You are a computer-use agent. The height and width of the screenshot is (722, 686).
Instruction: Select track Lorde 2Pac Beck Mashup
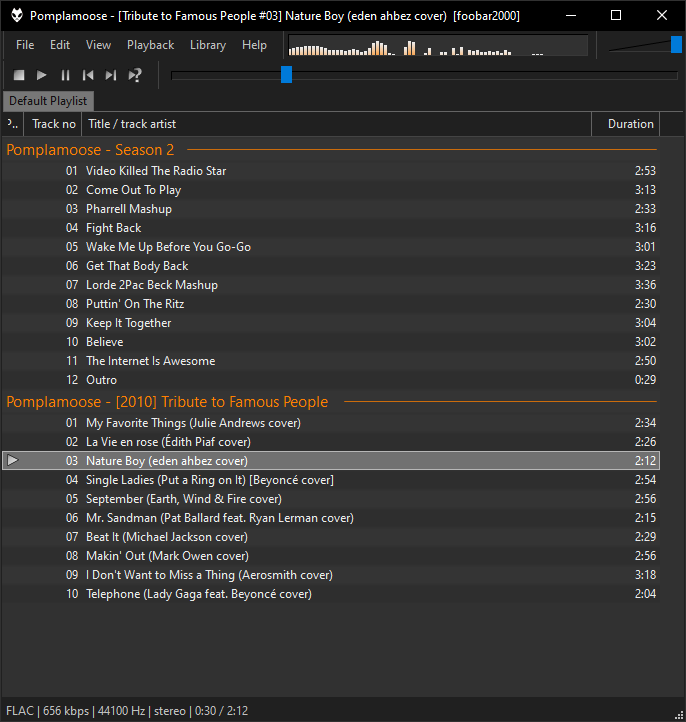331,285
